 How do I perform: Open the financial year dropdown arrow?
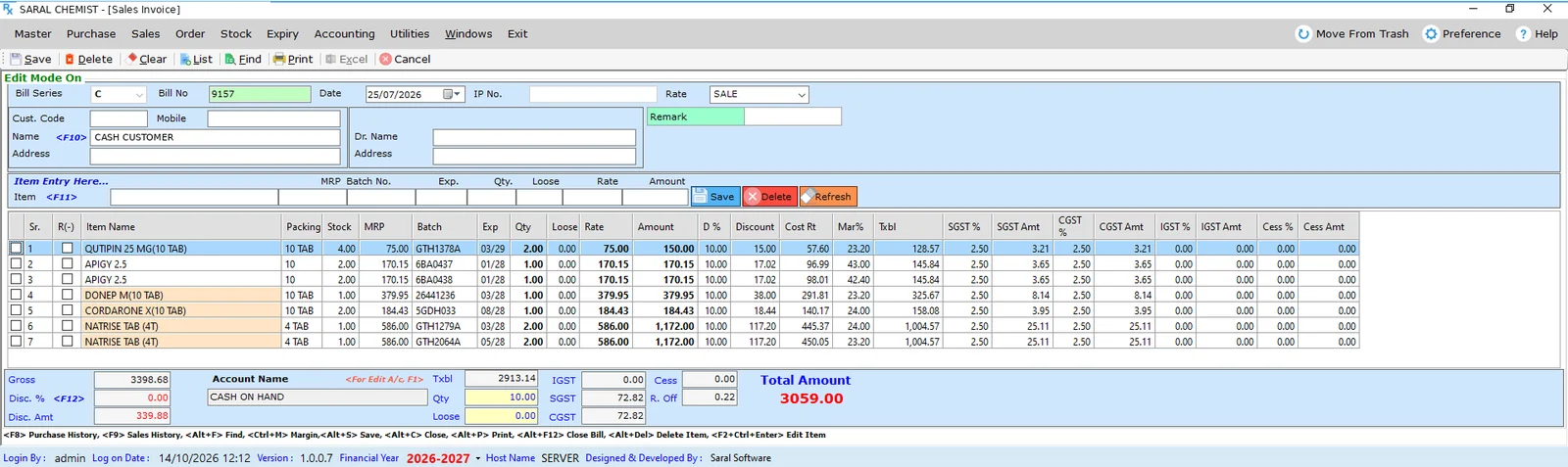[x=478, y=458]
